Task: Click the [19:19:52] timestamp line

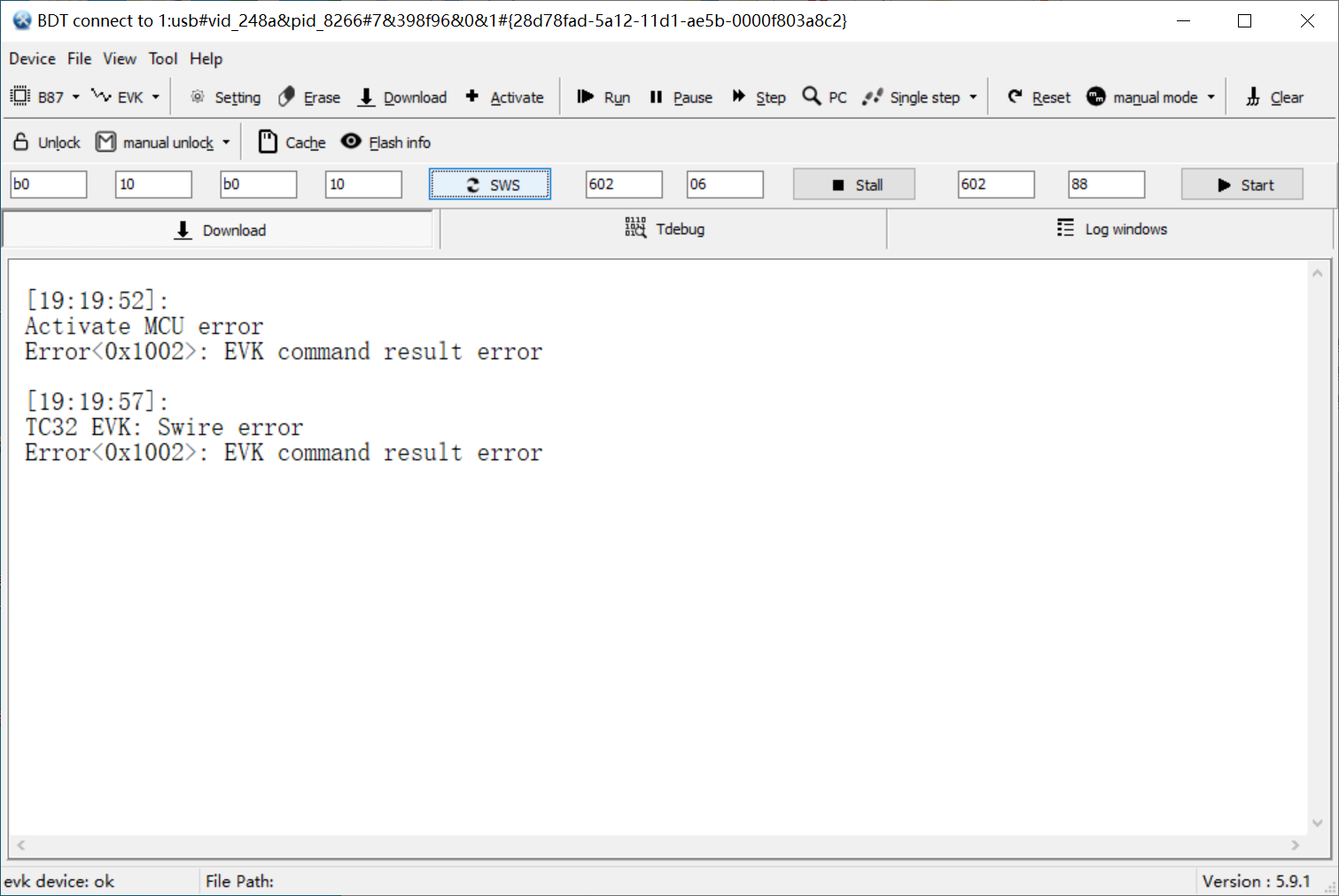Action: tap(97, 300)
